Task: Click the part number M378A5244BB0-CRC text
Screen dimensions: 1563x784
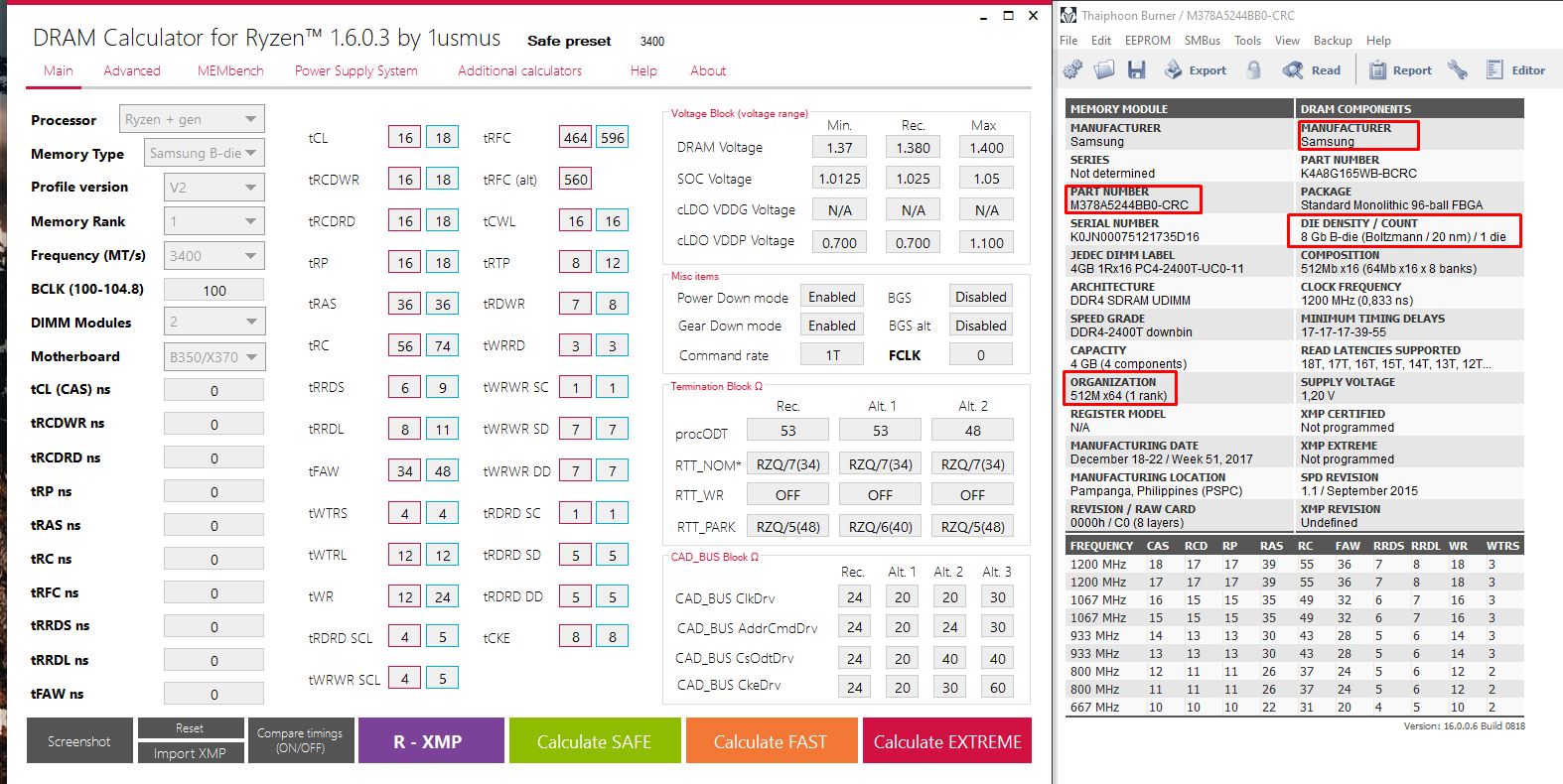Action: pos(1129,205)
